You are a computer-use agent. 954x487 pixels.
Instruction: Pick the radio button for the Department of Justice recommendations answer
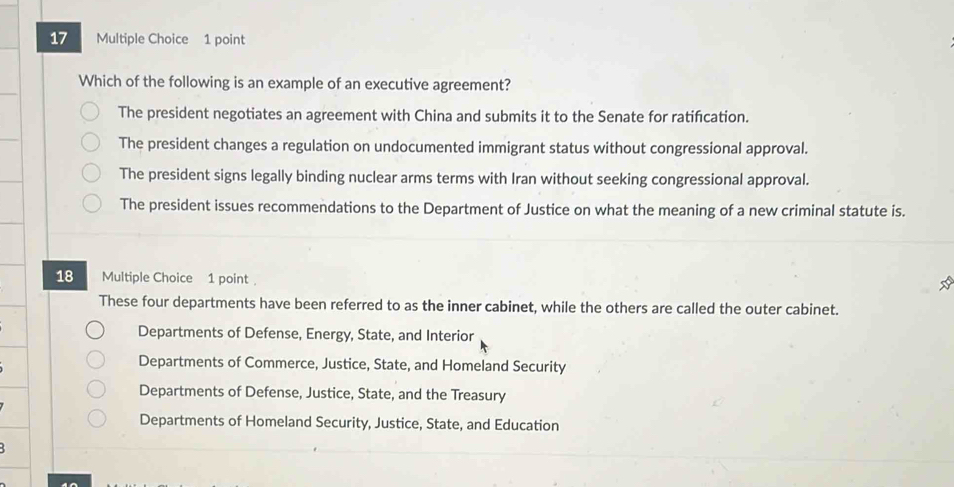click(x=91, y=206)
